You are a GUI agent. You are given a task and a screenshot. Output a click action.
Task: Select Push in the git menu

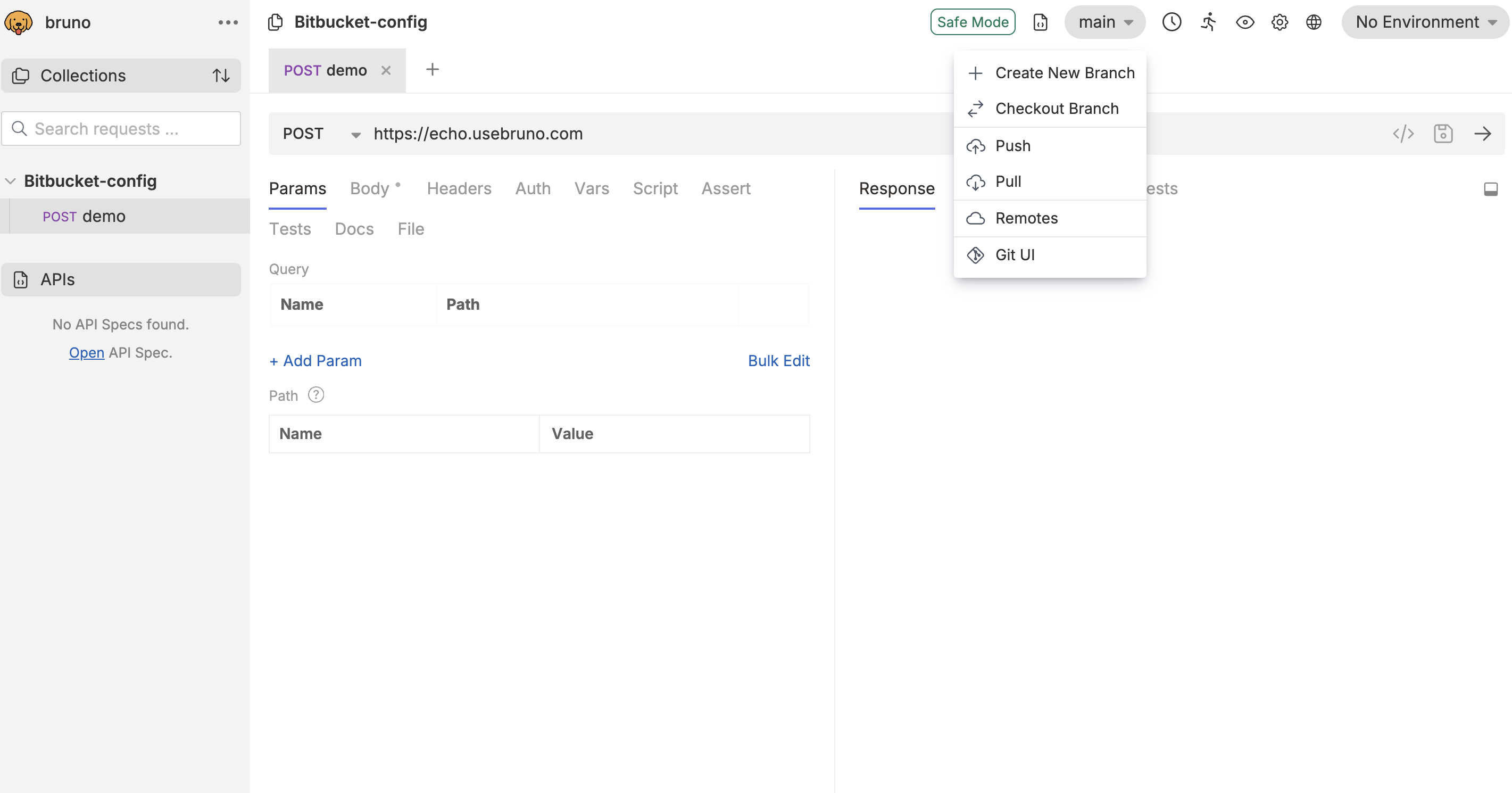[1050, 146]
